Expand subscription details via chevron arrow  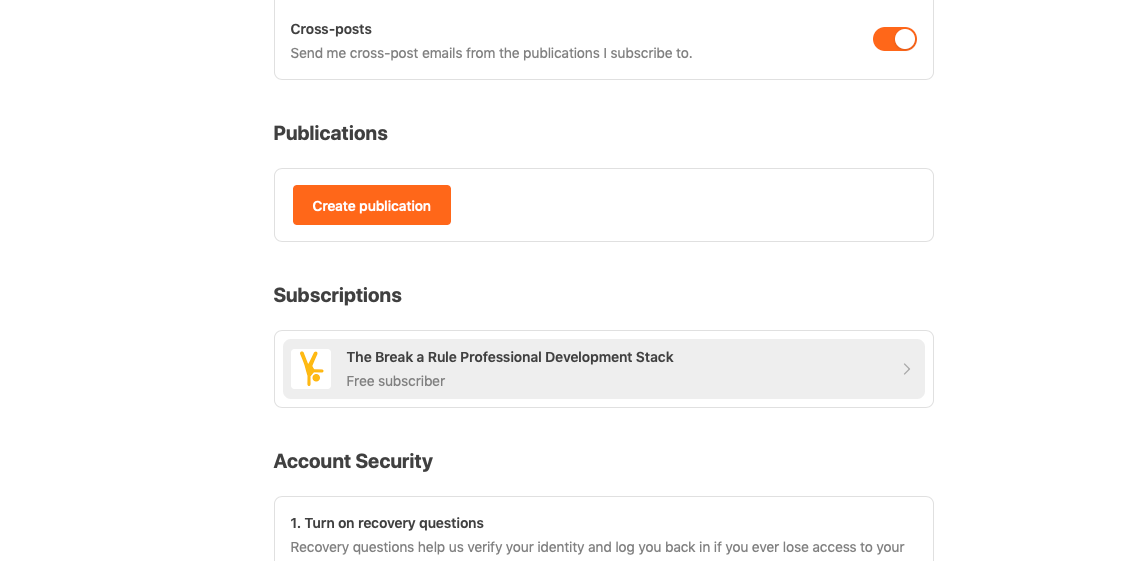coord(907,369)
